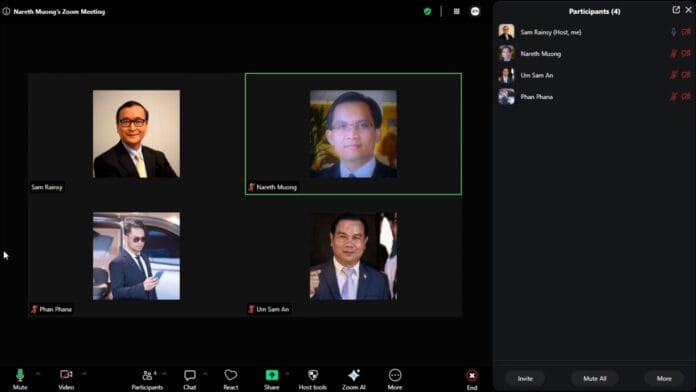Screen dimensions: 696x392
Task: Expand the share options arrow beside Share
Action: [287, 374]
